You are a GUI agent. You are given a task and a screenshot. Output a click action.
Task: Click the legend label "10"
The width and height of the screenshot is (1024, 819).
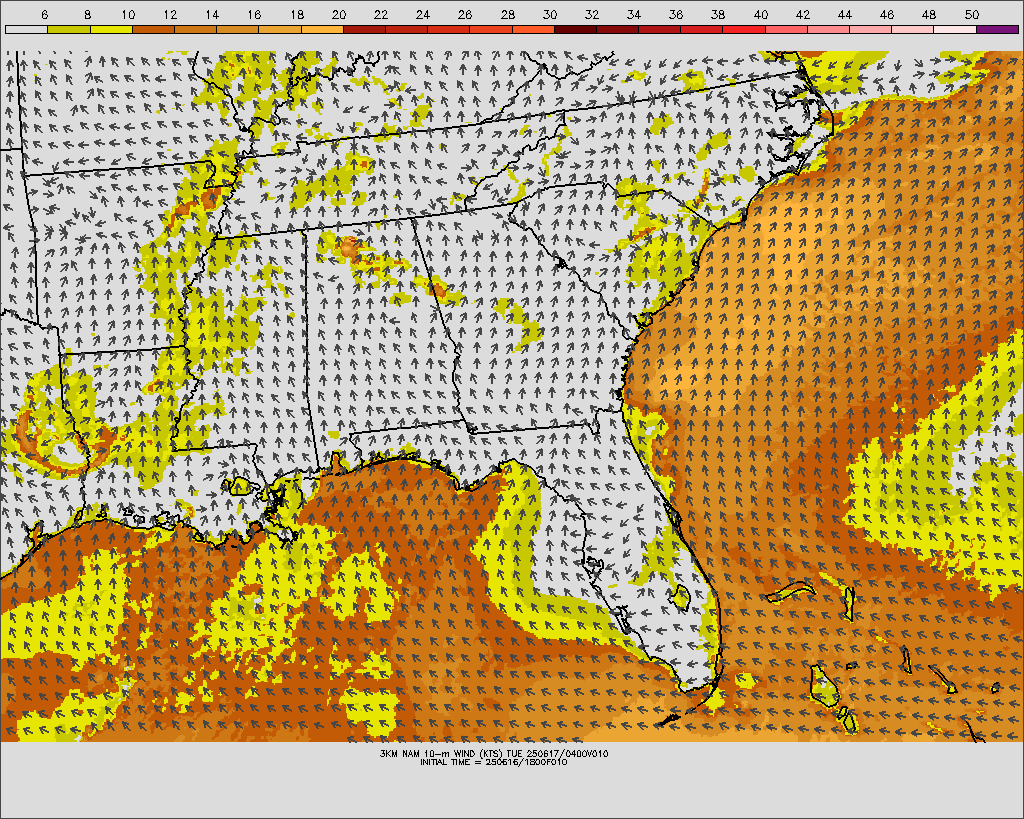(128, 14)
